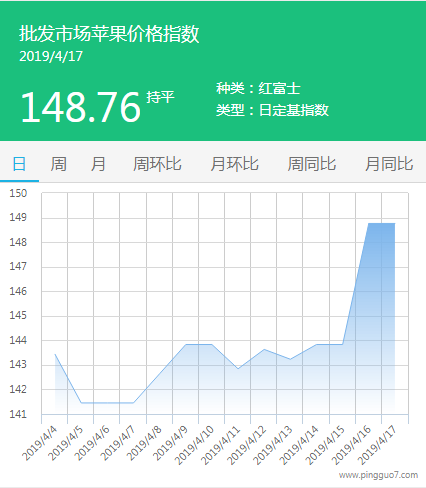This screenshot has height=488, width=426.
Task: Click the x-axis label 2019/4/5
Action: point(65,443)
